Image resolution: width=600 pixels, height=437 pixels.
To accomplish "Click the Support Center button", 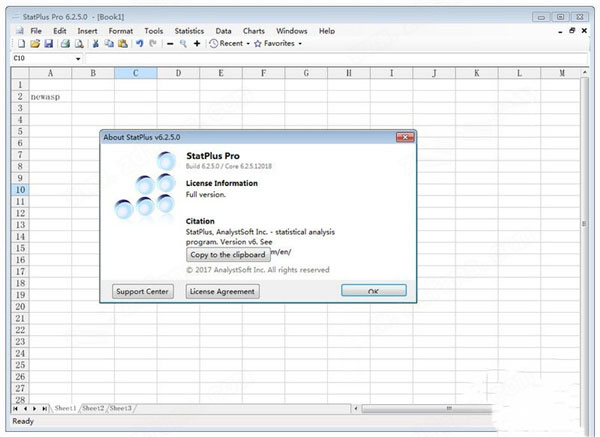I will pos(142,291).
